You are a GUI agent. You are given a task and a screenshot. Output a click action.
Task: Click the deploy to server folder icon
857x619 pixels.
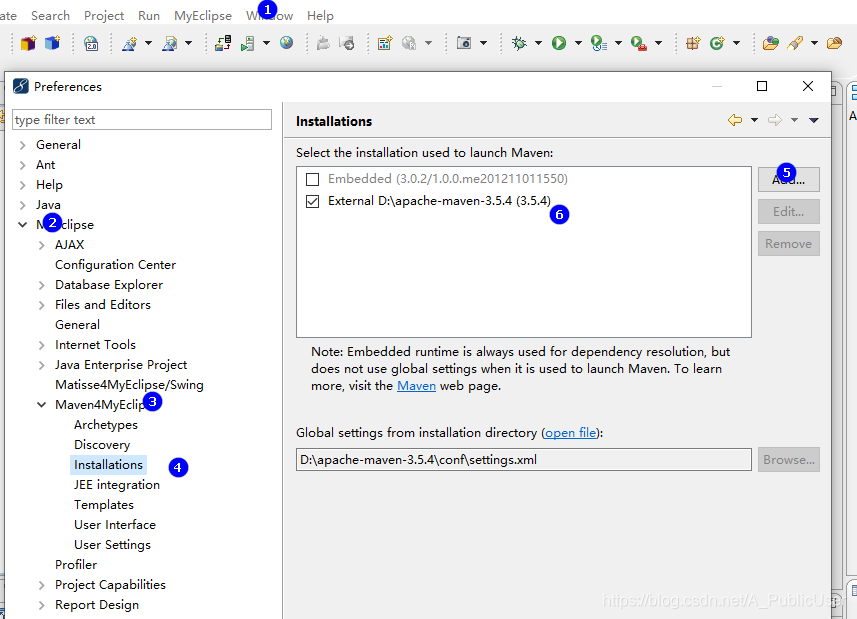[x=223, y=43]
